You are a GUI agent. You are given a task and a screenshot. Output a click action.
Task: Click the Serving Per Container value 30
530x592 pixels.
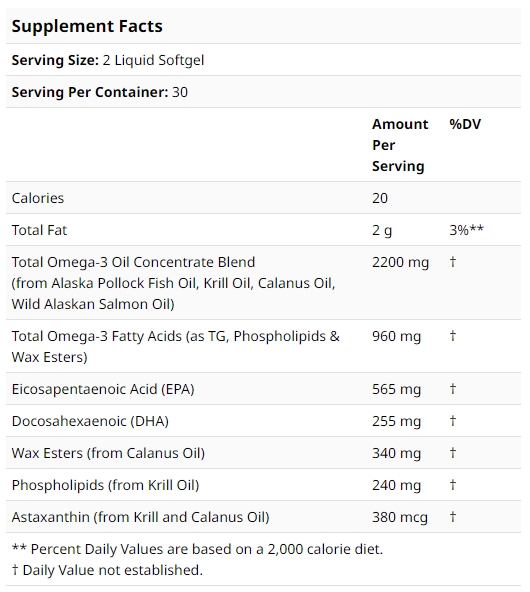pyautogui.click(x=180, y=92)
